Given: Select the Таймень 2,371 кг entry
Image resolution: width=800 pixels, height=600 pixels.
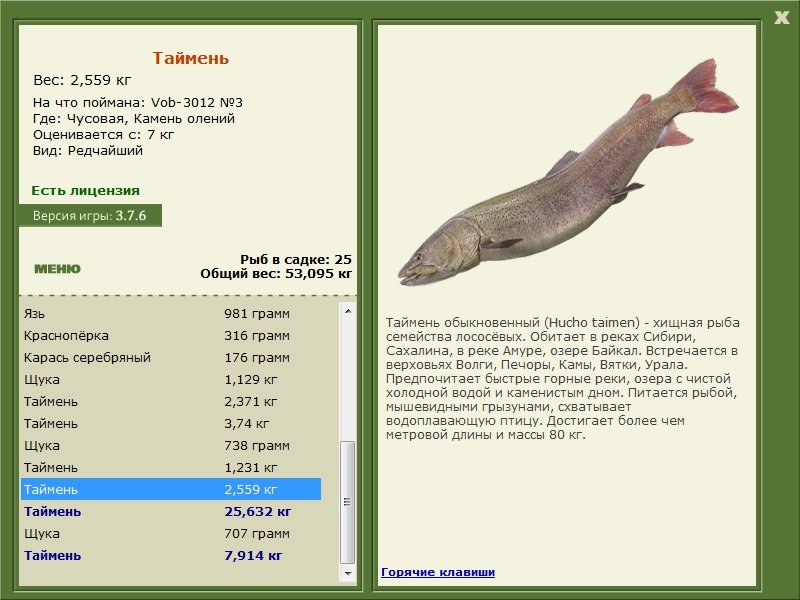Looking at the screenshot, I should 171,402.
